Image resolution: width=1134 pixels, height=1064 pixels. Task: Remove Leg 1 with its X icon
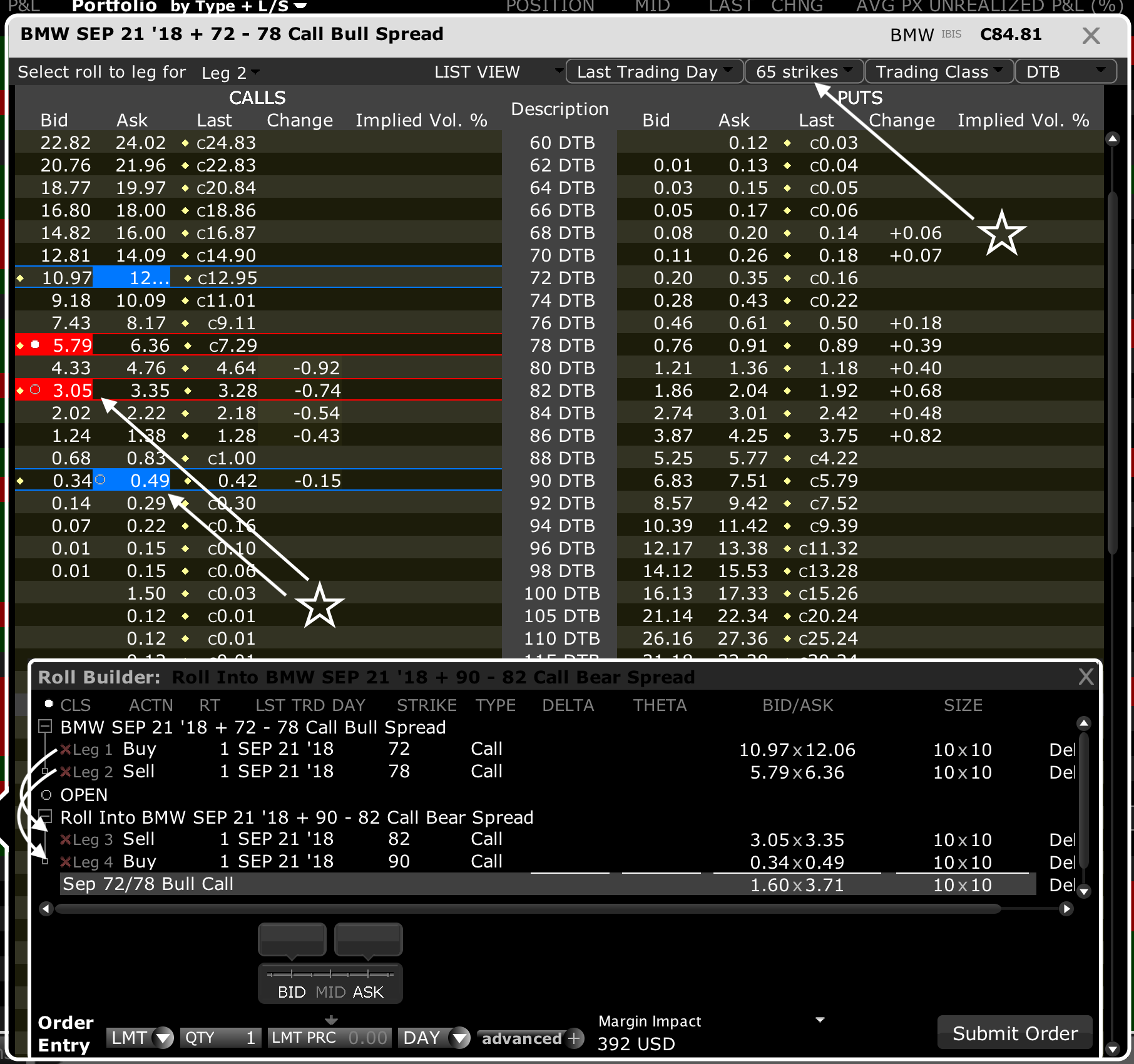coord(66,749)
